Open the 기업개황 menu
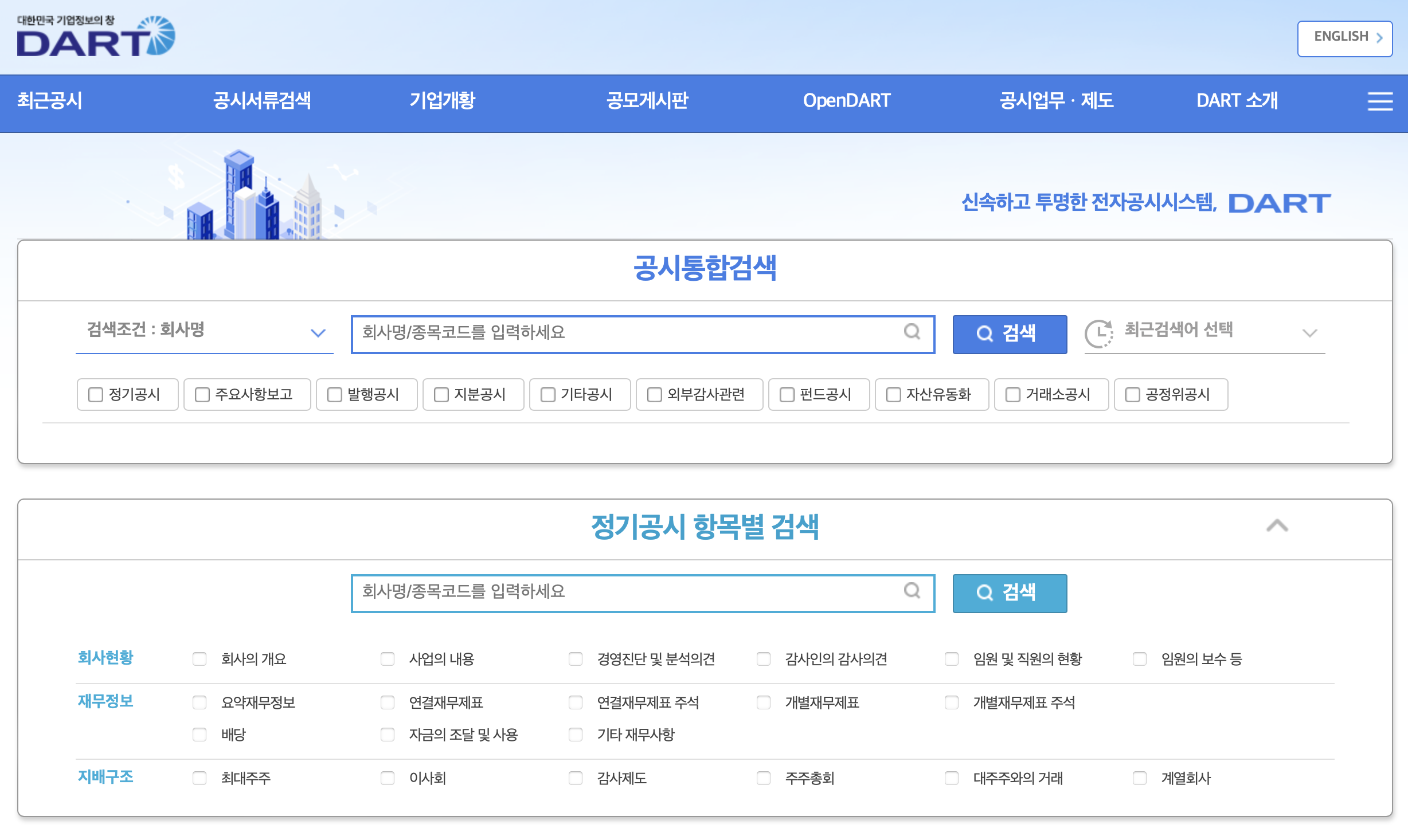1408x840 pixels. tap(442, 101)
